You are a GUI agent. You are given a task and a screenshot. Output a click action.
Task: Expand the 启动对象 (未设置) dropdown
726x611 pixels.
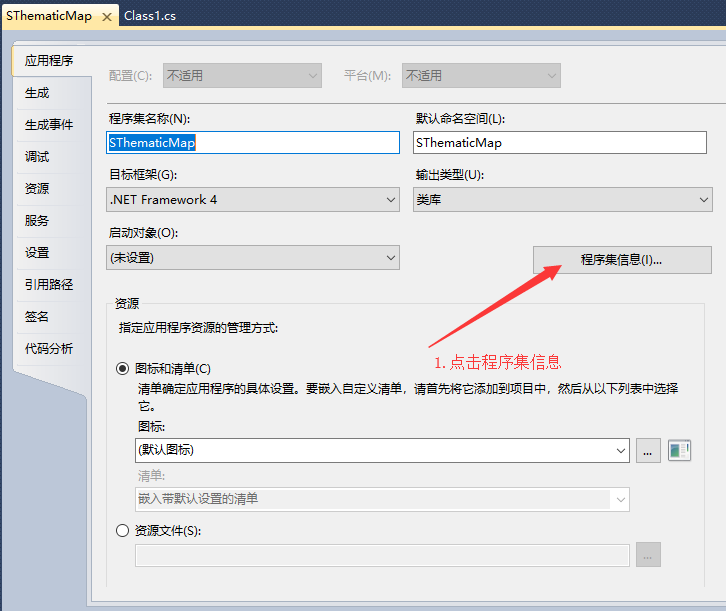(253, 257)
